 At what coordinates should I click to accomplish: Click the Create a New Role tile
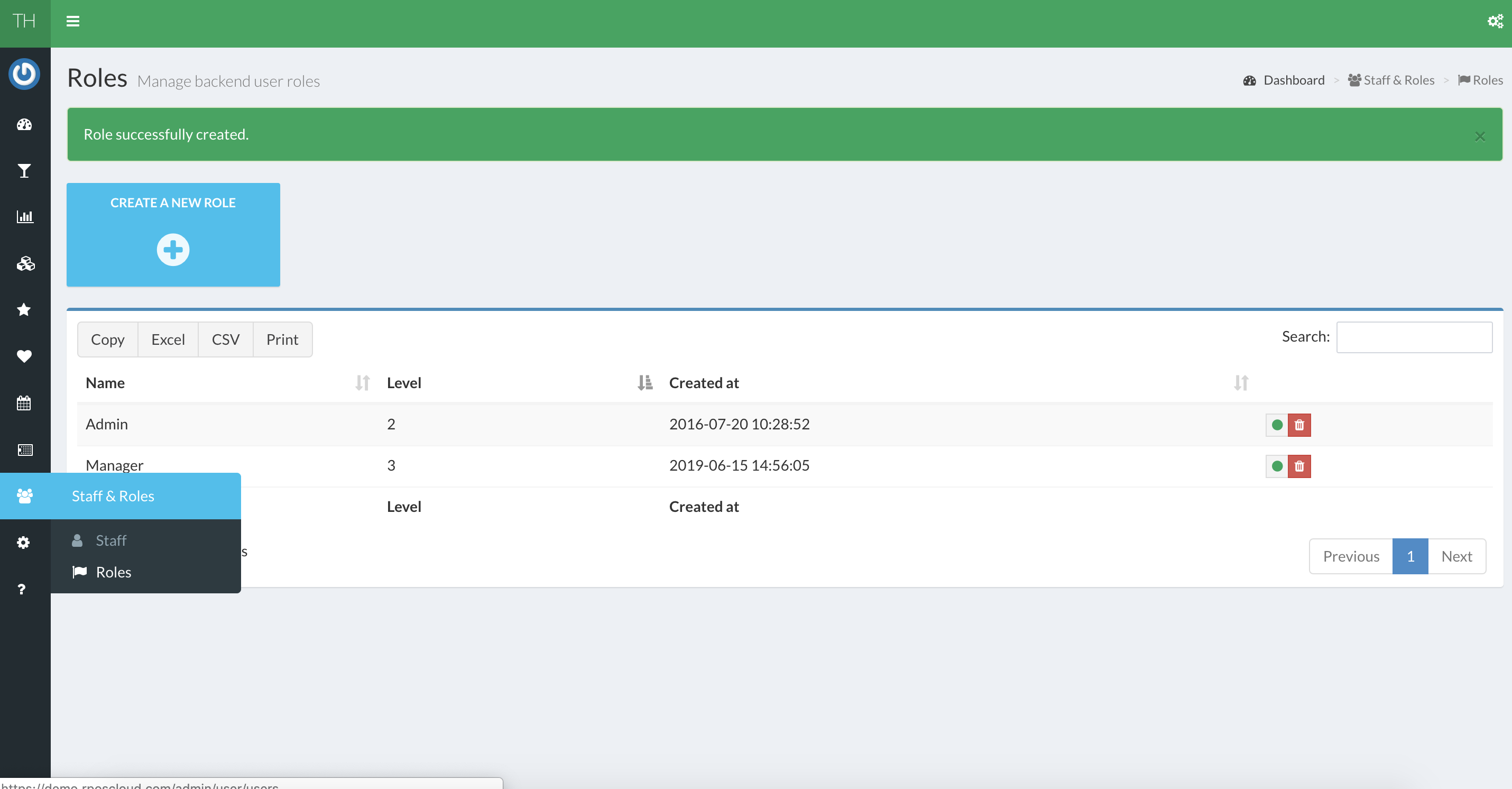(173, 235)
